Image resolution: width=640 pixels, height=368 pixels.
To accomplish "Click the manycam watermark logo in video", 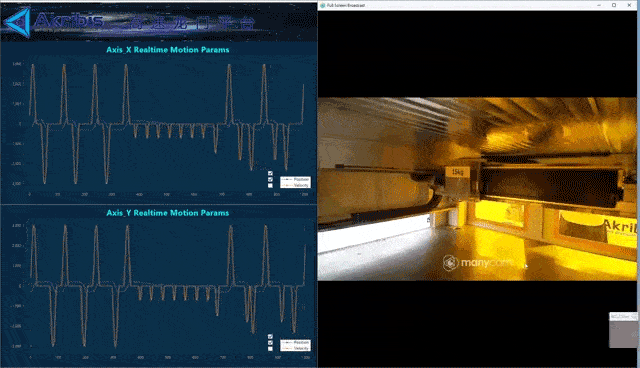I will coord(478,262).
